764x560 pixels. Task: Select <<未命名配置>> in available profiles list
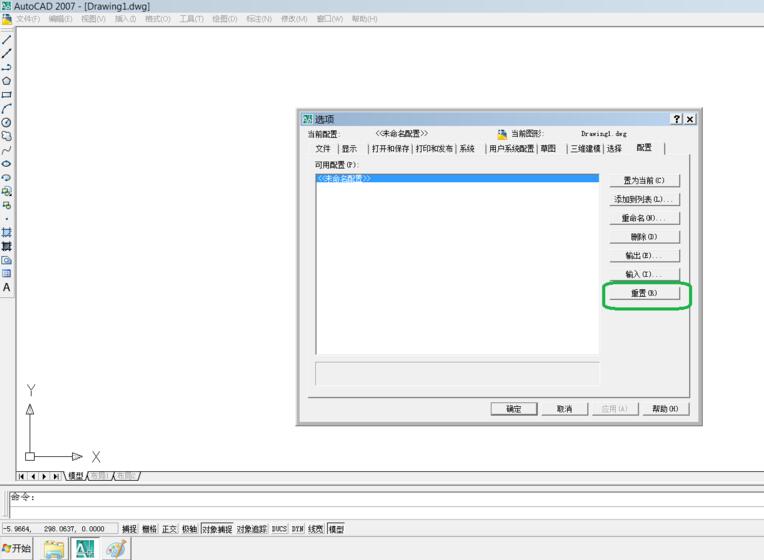(457, 178)
